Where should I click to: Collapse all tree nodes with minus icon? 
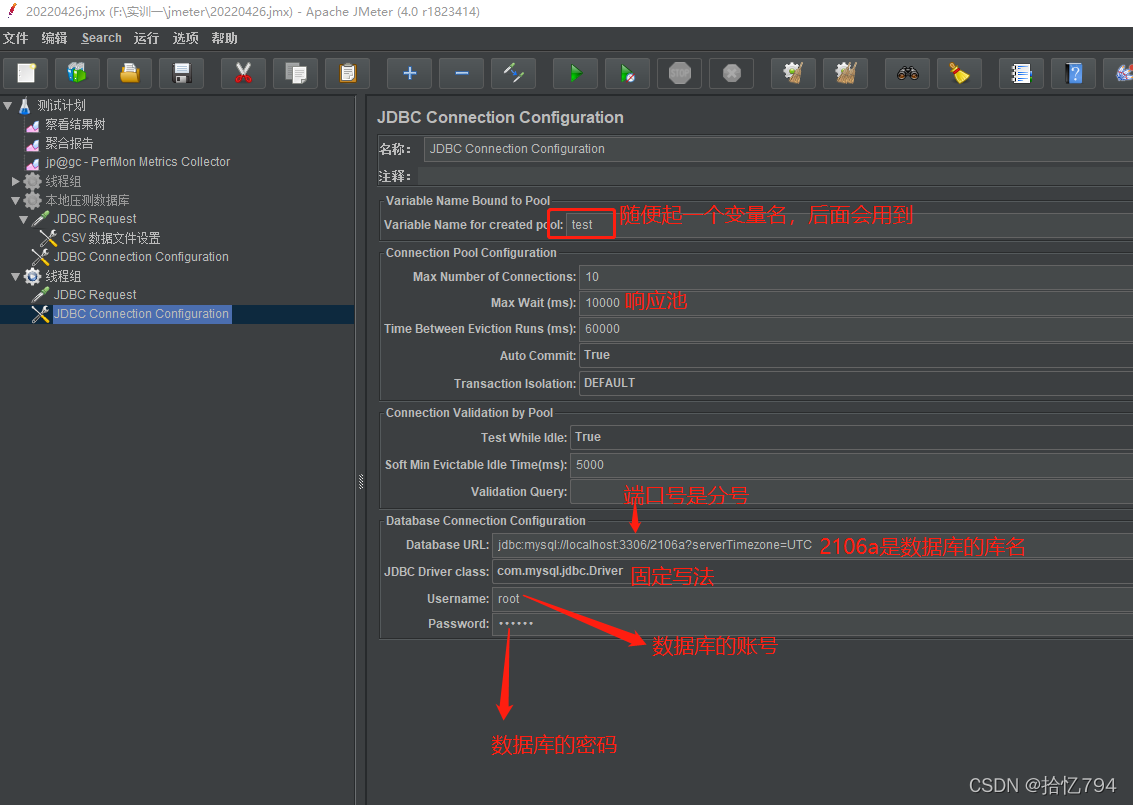(x=462, y=73)
